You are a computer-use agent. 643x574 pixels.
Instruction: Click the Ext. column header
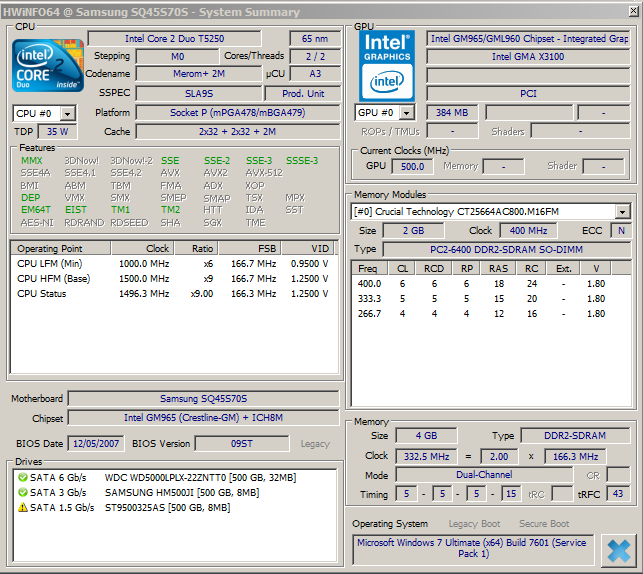(x=564, y=269)
